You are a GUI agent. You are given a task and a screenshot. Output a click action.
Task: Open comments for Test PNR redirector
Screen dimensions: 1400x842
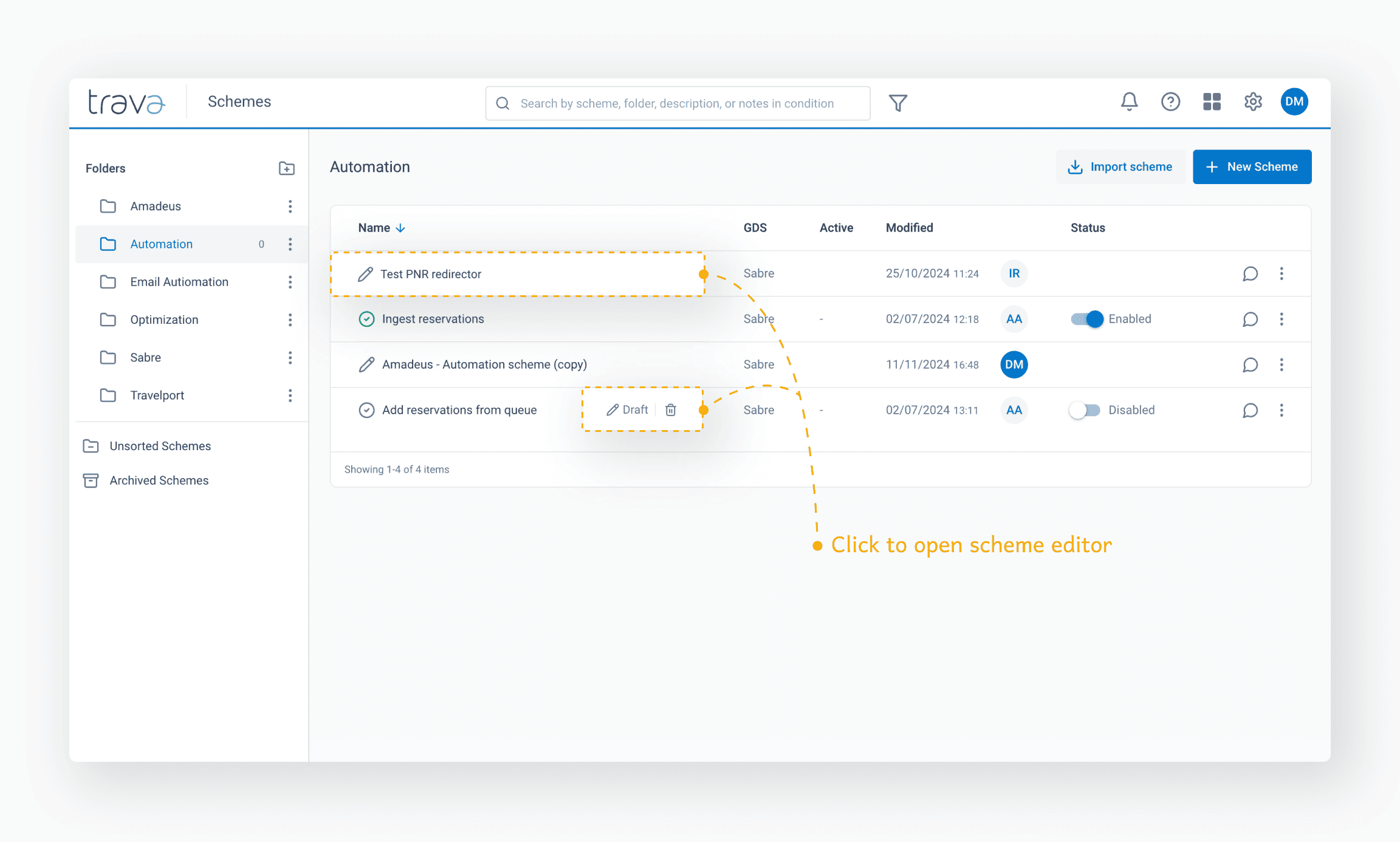pyautogui.click(x=1250, y=273)
